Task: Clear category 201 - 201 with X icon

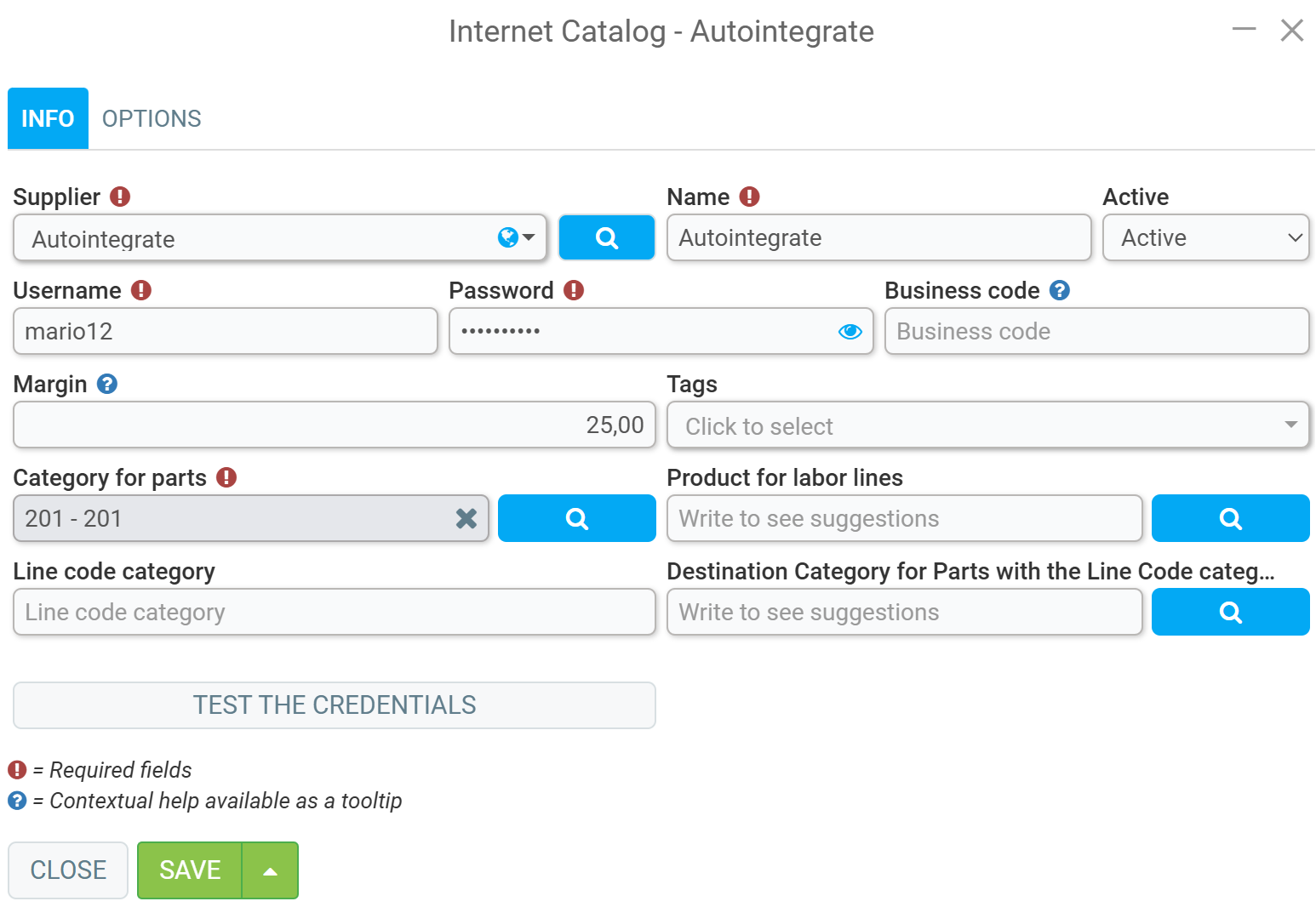Action: 466,518
